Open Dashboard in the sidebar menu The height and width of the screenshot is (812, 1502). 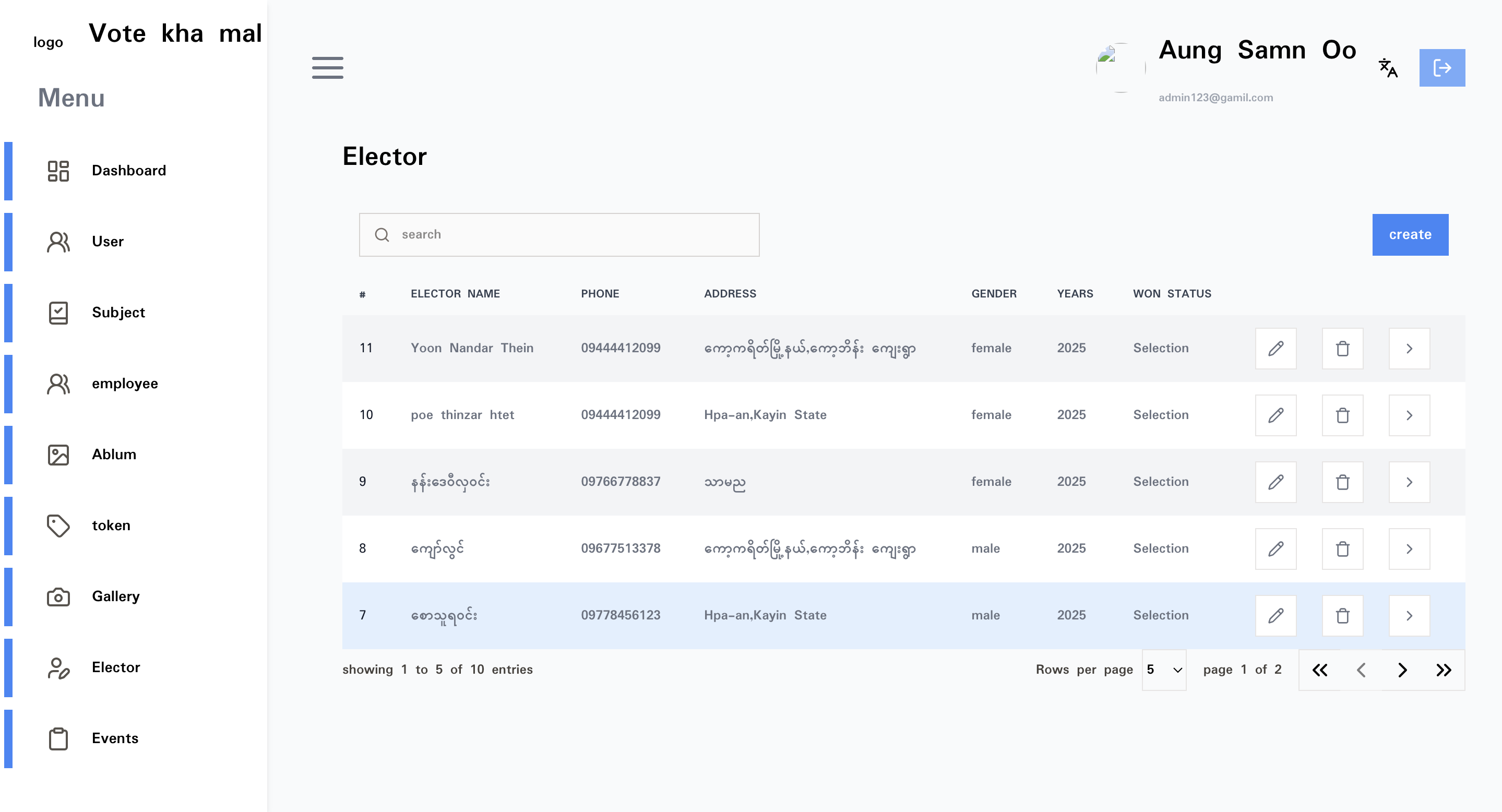[x=128, y=171]
